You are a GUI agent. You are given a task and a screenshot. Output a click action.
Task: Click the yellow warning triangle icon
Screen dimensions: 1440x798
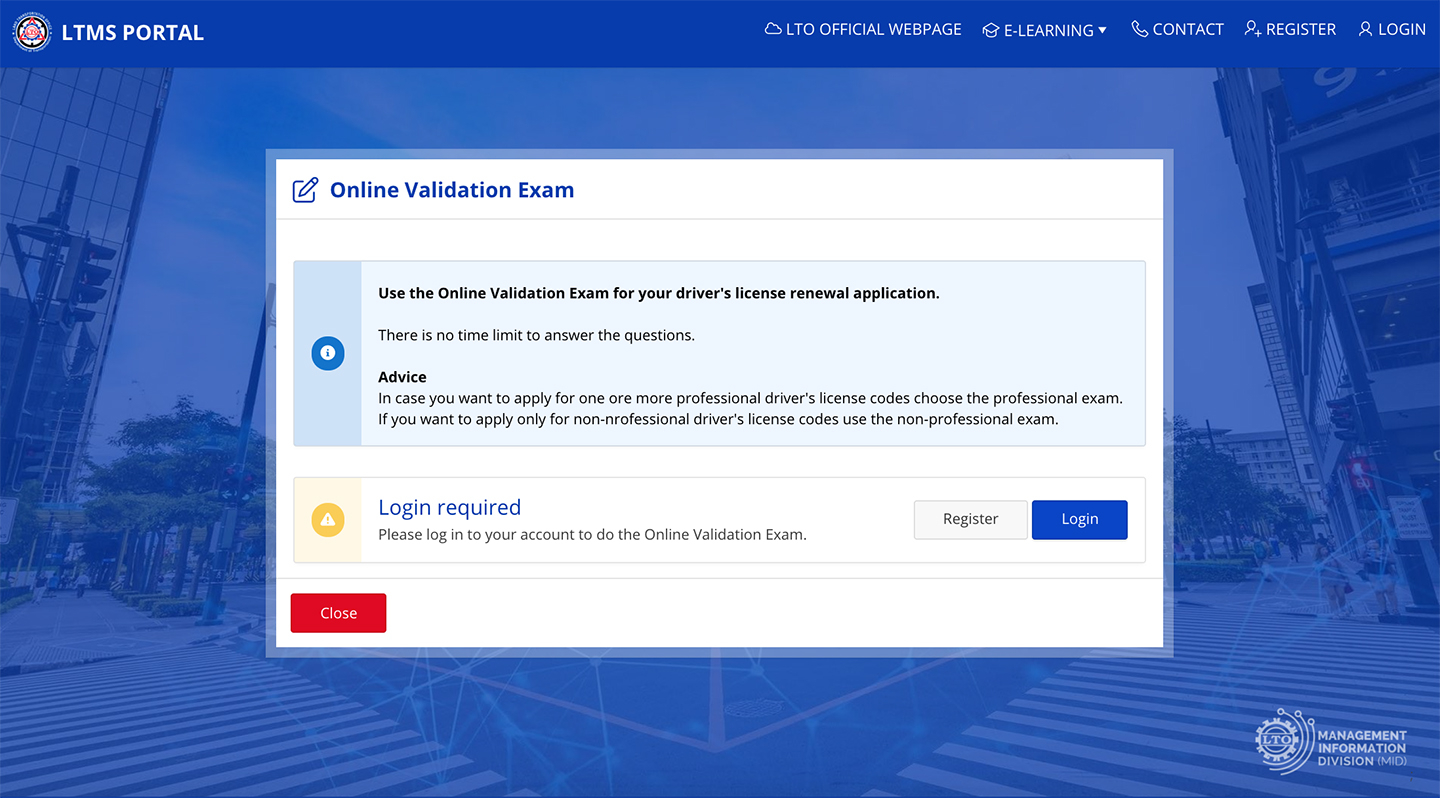[328, 519]
